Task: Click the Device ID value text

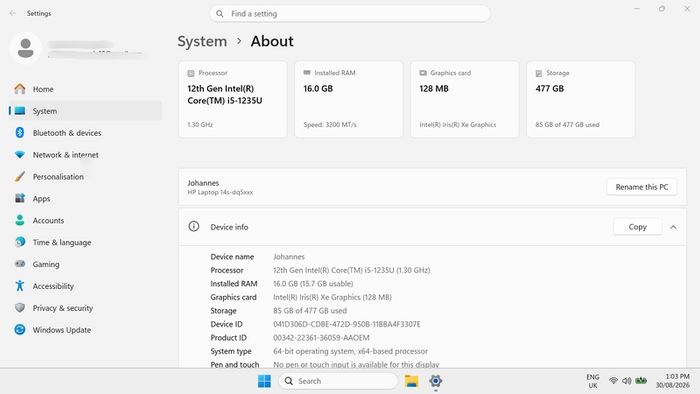Action: click(347, 324)
